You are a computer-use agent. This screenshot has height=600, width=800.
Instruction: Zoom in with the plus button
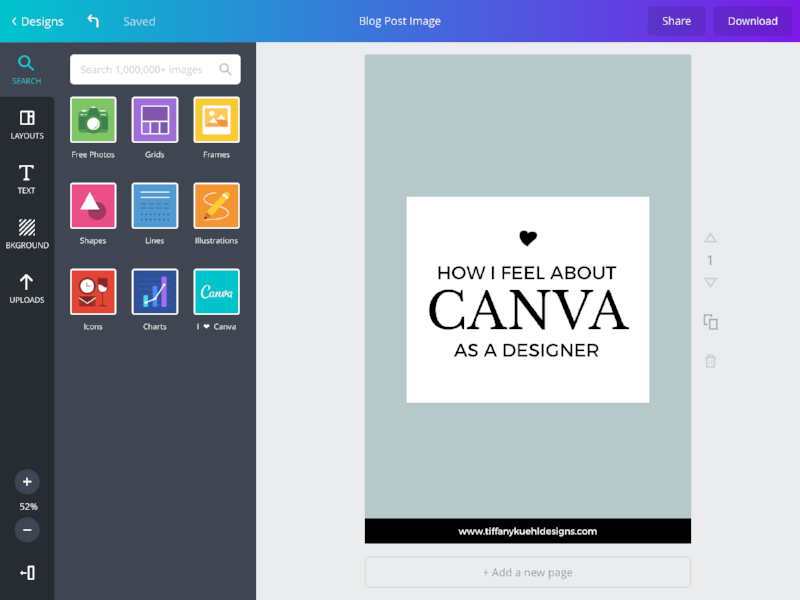[27, 482]
